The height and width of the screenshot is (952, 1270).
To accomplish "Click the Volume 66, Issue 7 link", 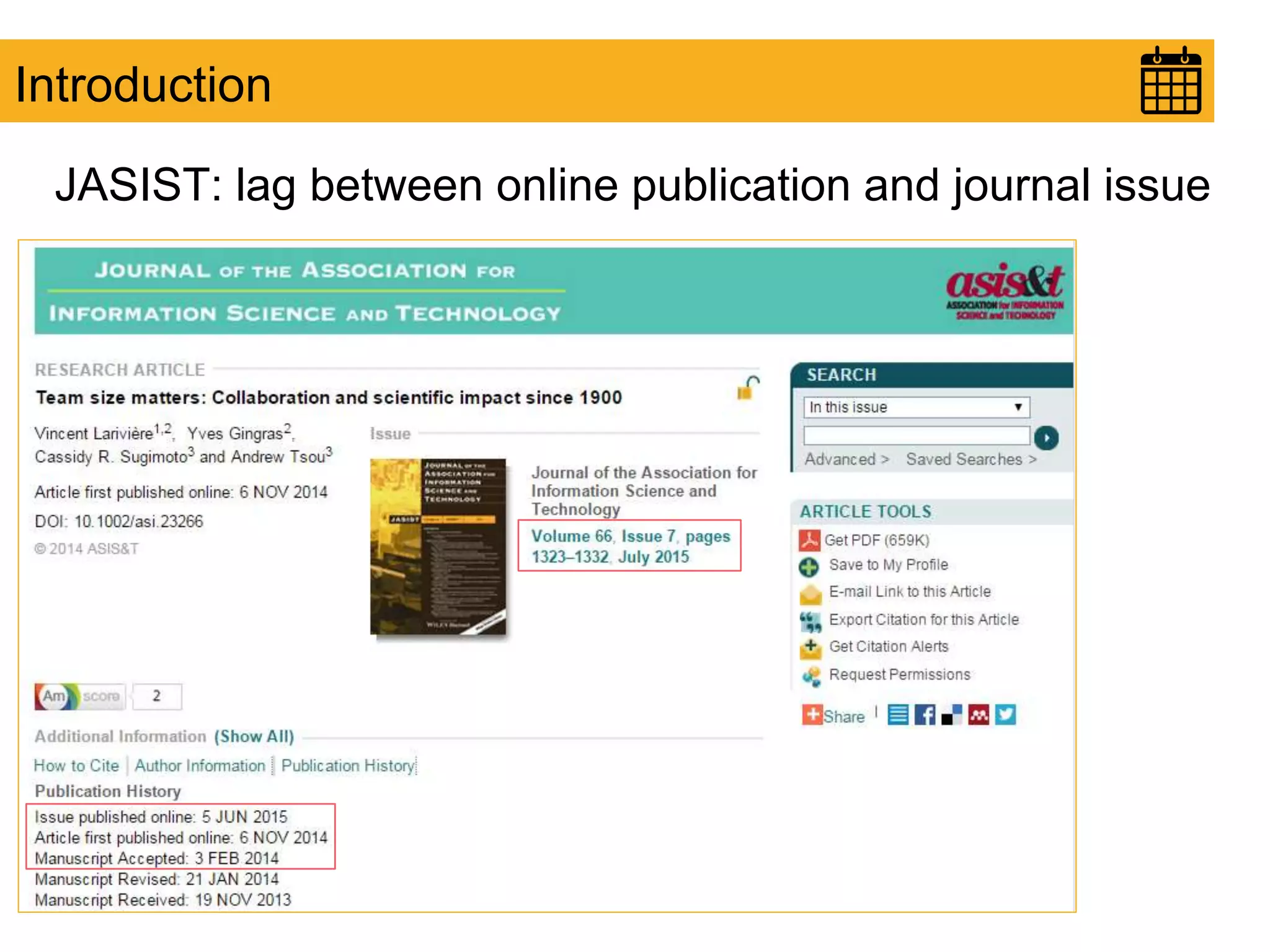I will click(630, 546).
